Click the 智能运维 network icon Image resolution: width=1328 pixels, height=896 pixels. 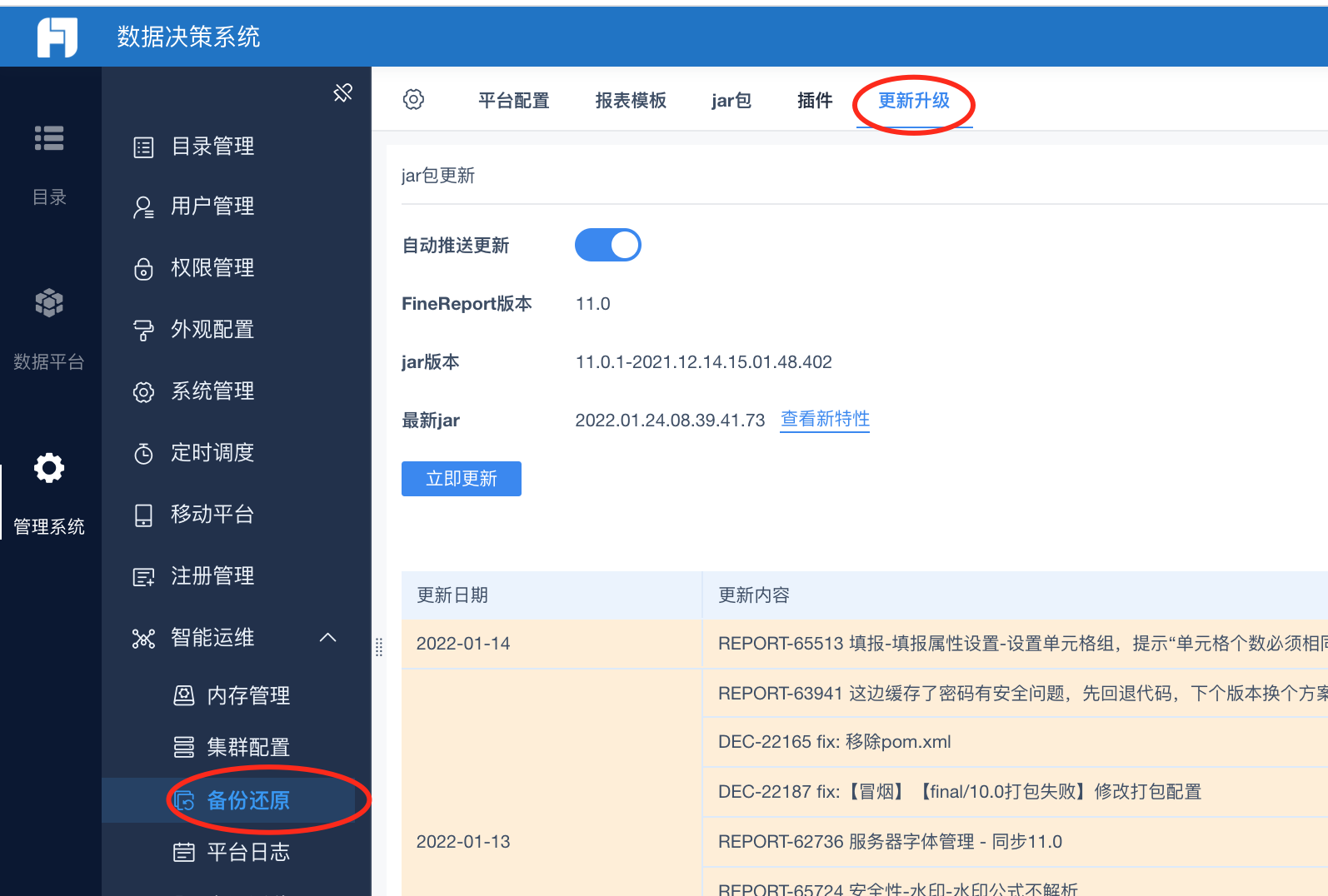coord(143,639)
